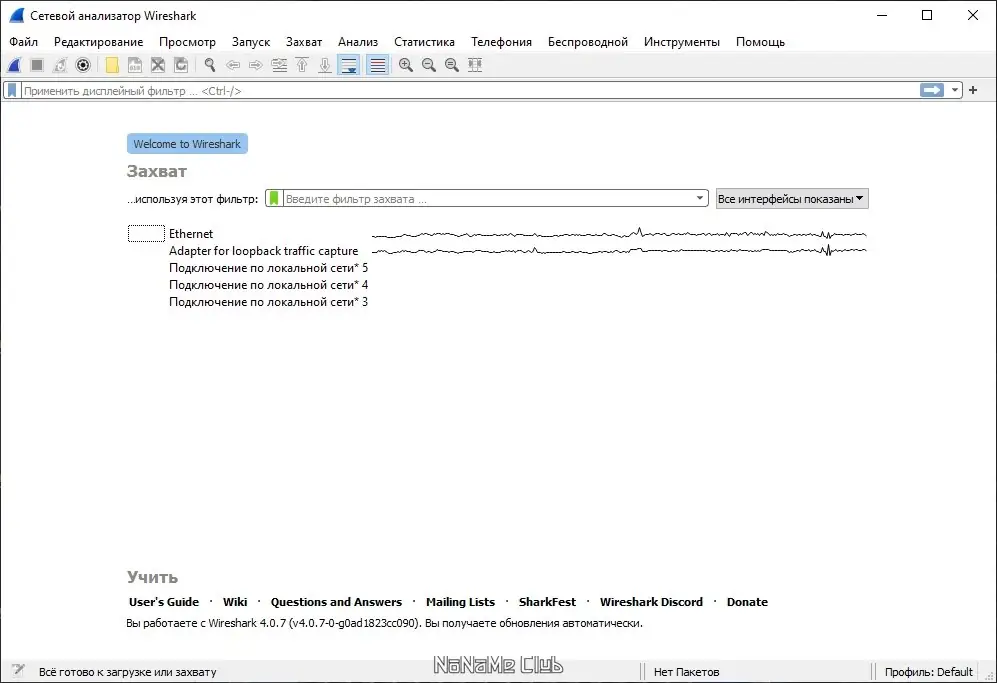
Task: Click the Go to specified packet icon
Action: (x=279, y=65)
